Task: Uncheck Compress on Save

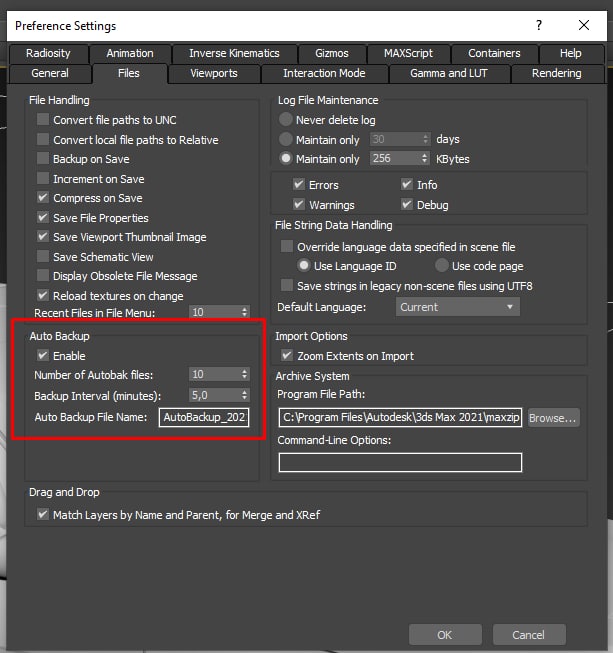Action: pyautogui.click(x=43, y=197)
